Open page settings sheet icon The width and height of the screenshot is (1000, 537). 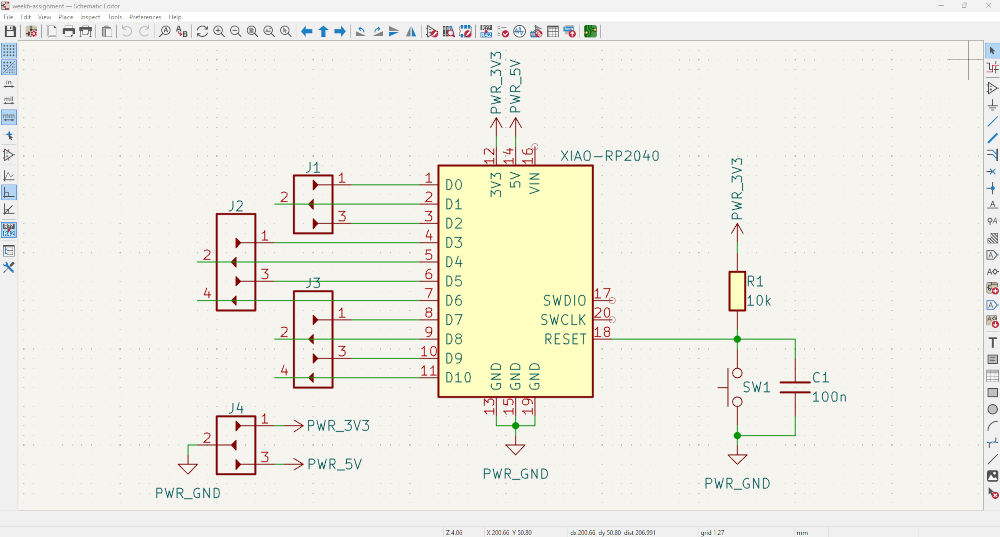52,31
